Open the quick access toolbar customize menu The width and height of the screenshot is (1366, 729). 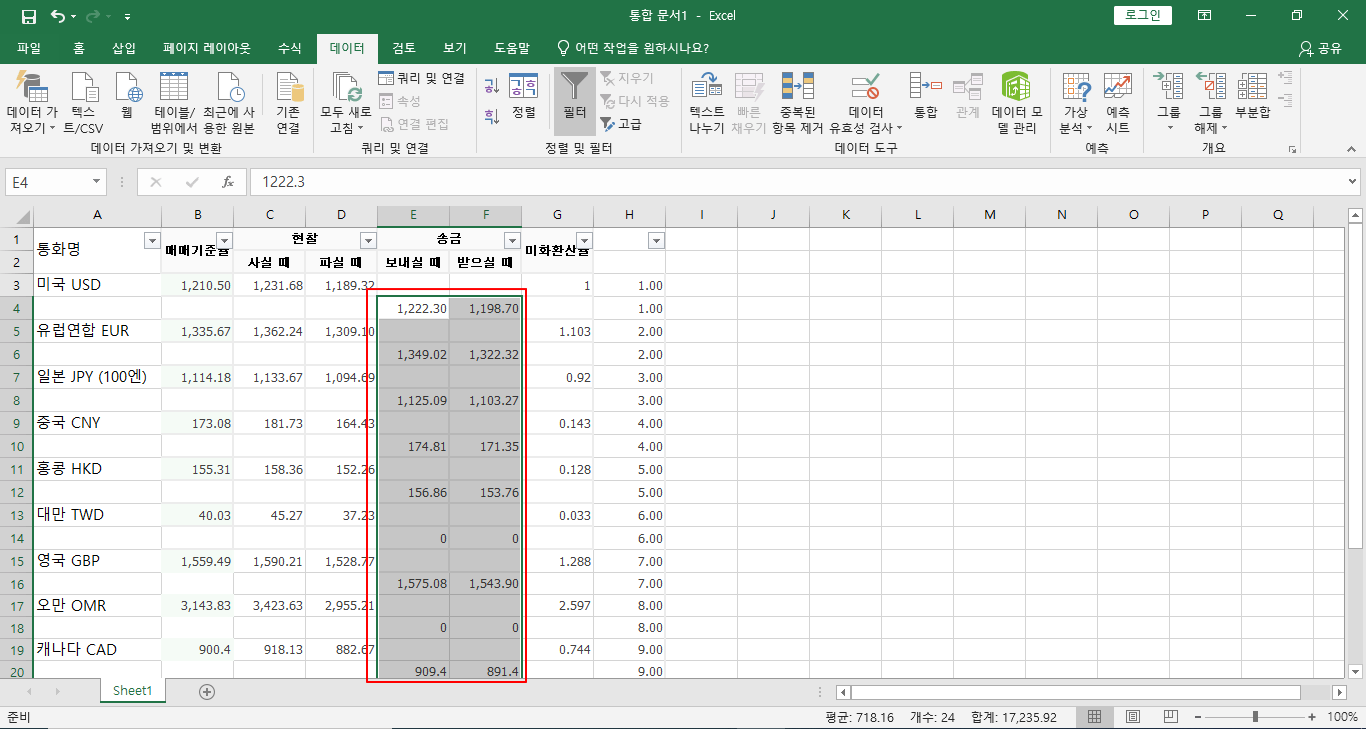tap(127, 17)
